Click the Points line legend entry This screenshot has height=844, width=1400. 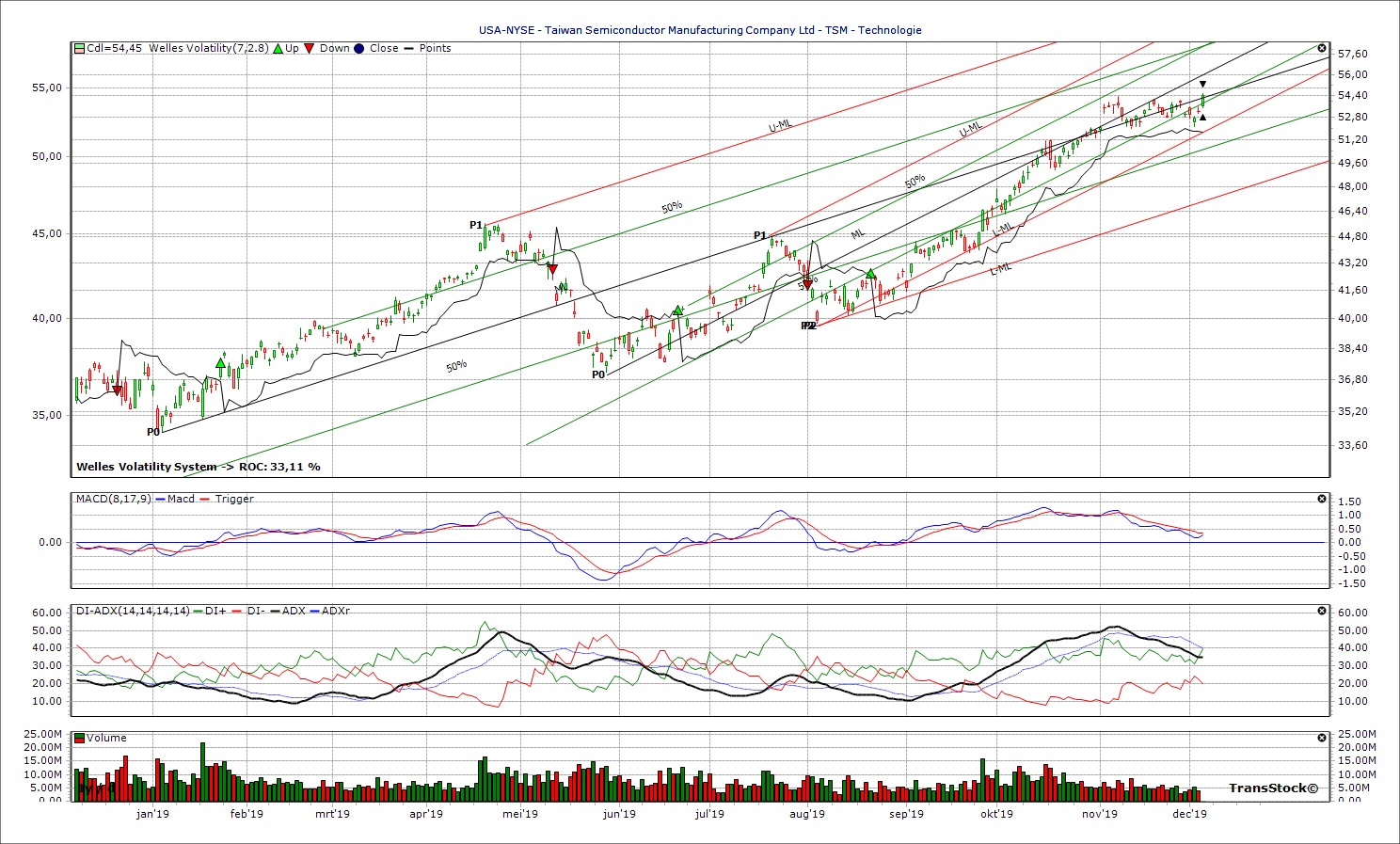427,48
